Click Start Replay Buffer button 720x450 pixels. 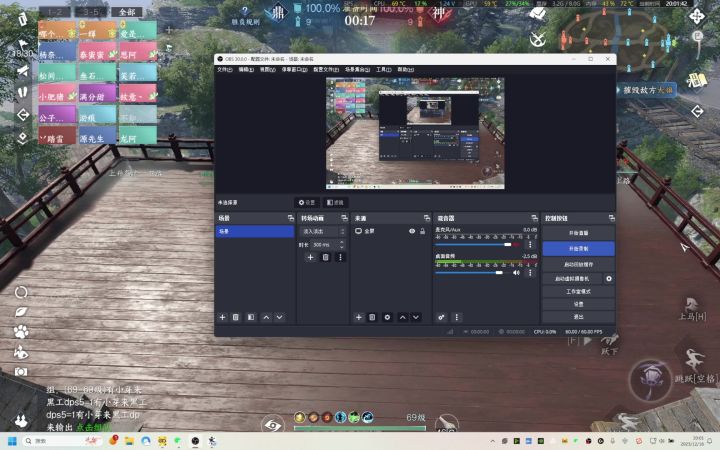pos(578,264)
